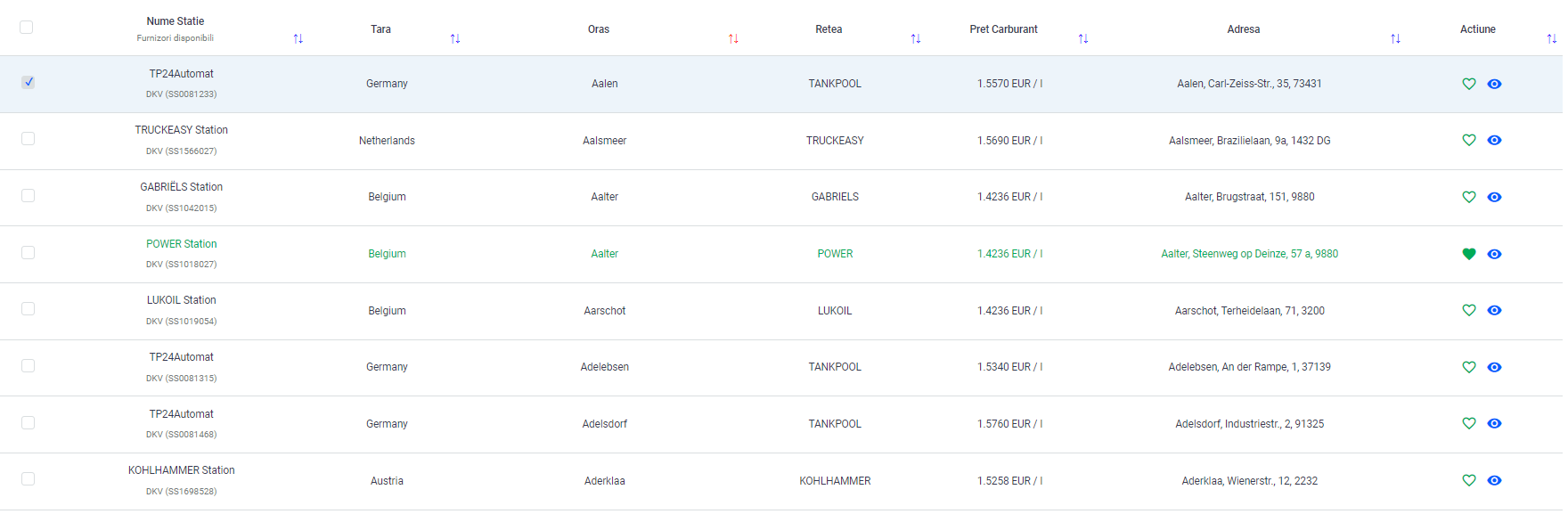Tick the select-all checkbox in header

27,28
